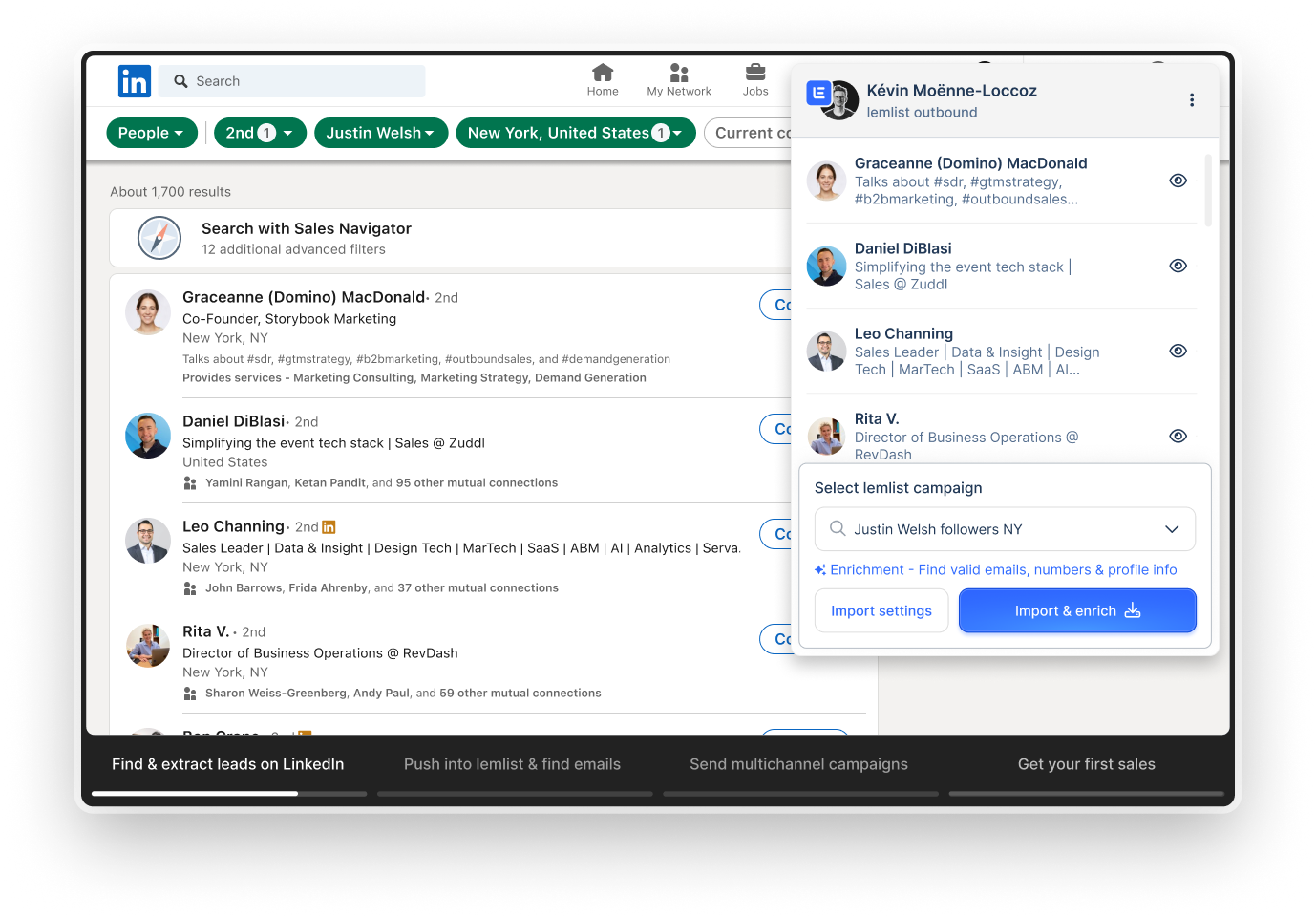Open lemlist panel three-dot menu
1316x918 pixels.
click(1191, 100)
